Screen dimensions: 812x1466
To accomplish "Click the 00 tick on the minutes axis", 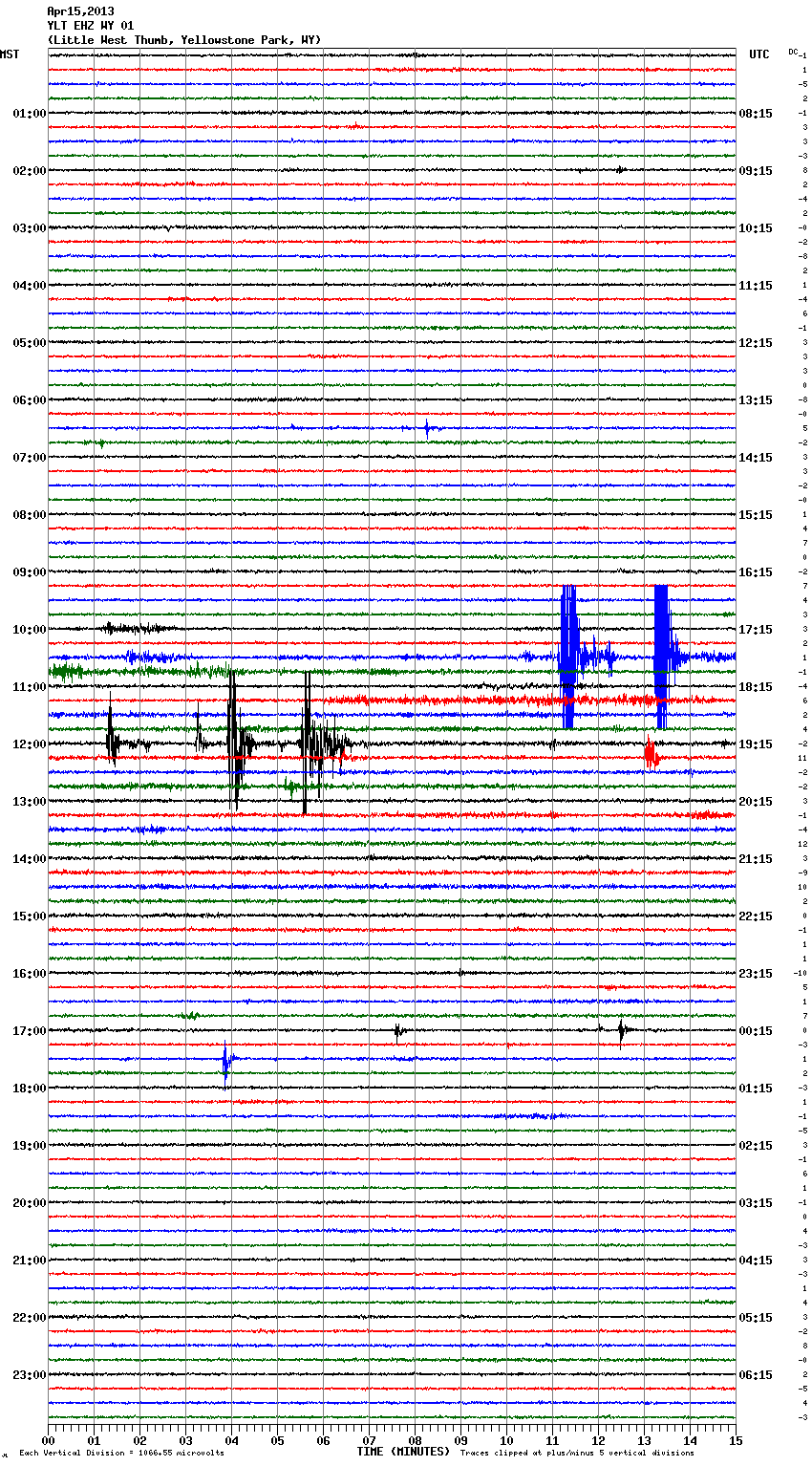I will 48,1440.
